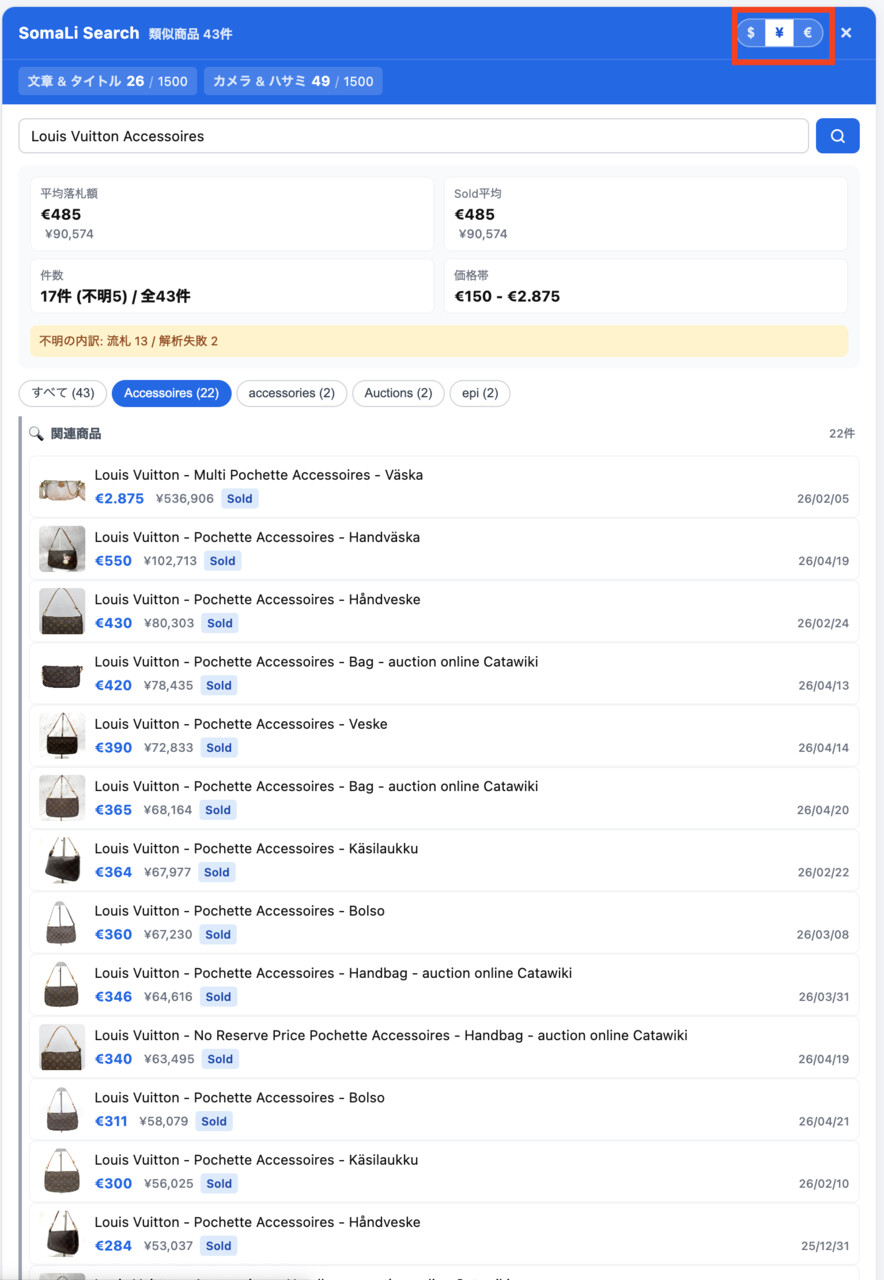This screenshot has height=1280, width=884.
Task: Select the lowercase accessories (2) filter
Action: click(x=291, y=393)
